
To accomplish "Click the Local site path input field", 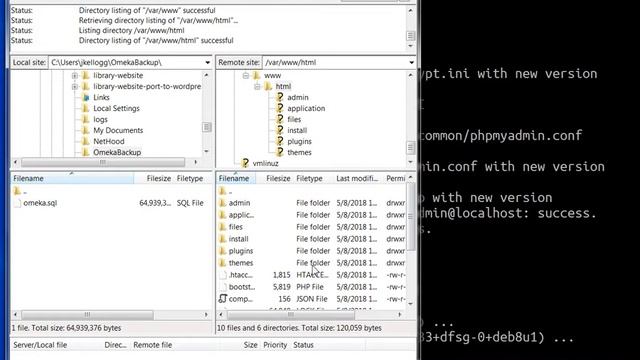I will pos(126,62).
